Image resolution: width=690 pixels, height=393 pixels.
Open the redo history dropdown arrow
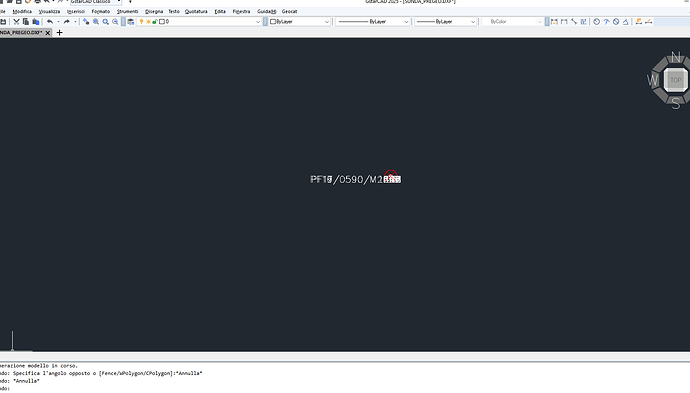click(x=75, y=22)
